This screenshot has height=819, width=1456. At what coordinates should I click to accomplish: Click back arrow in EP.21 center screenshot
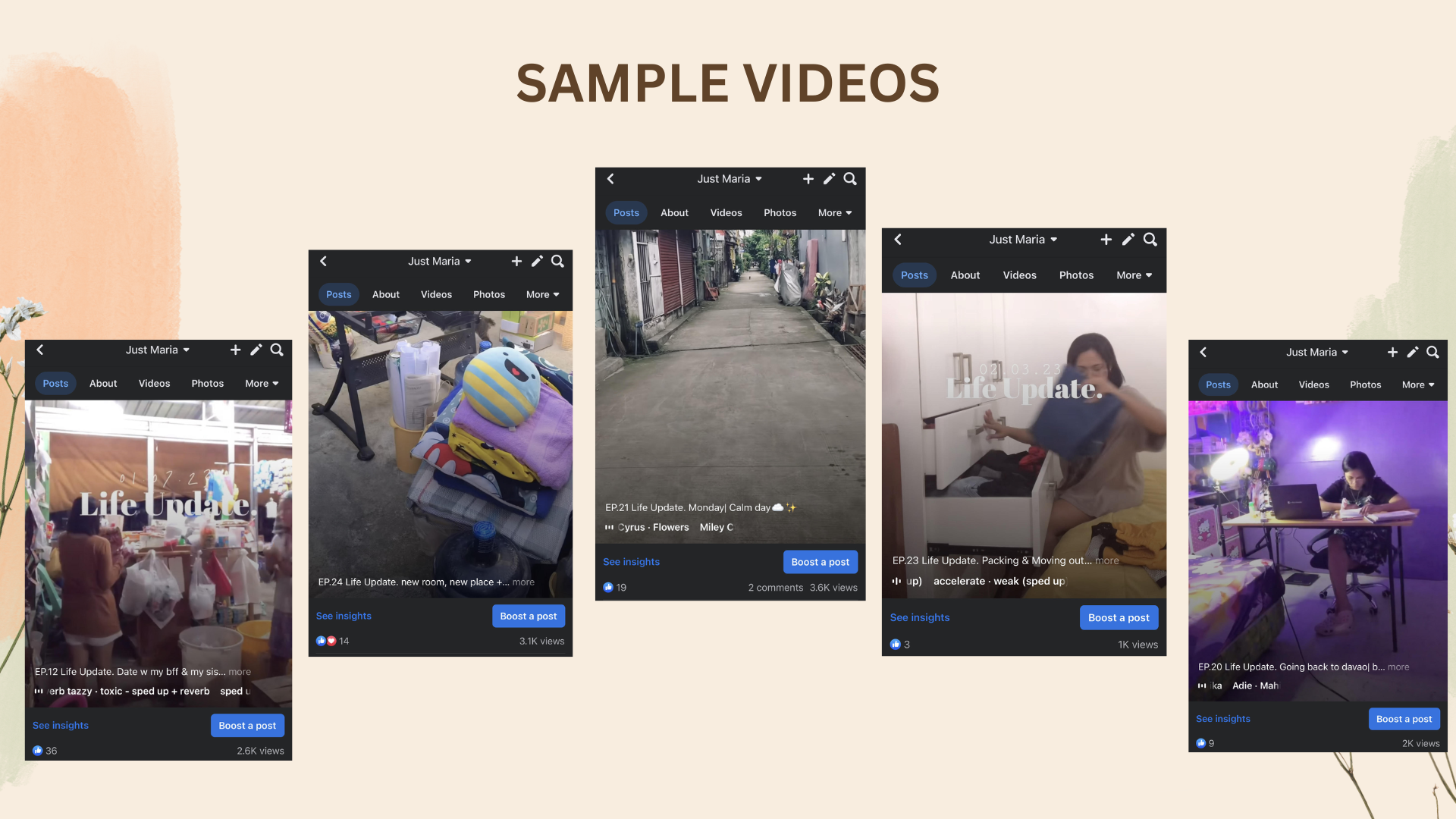click(x=610, y=179)
